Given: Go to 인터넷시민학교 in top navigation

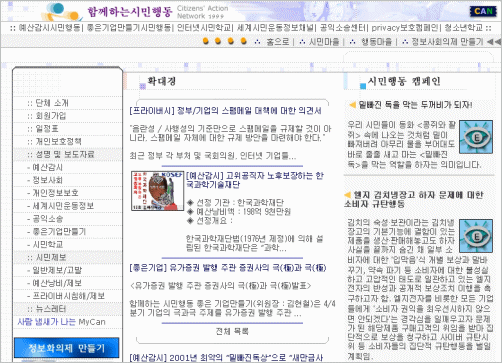Looking at the screenshot, I should click(204, 28).
